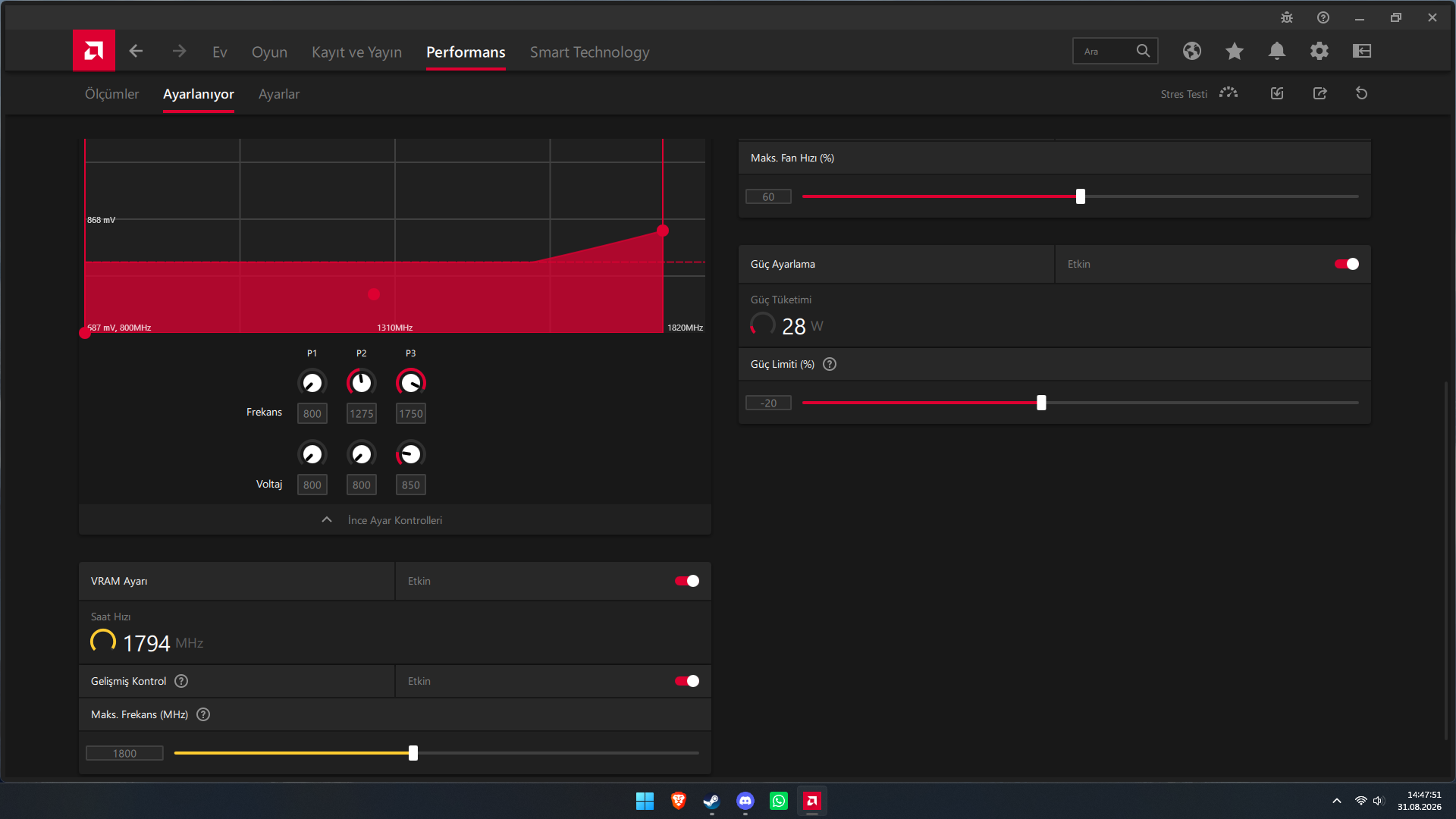1456x819 pixels.
Task: Click the Maks. Fan Hızı slider handle
Action: pos(1081,196)
